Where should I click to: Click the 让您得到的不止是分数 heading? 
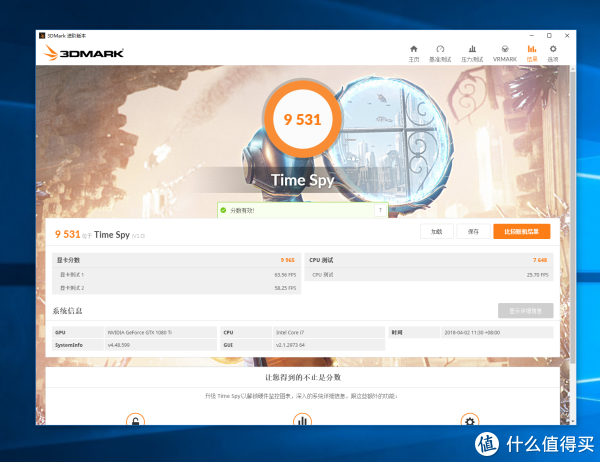point(303,377)
